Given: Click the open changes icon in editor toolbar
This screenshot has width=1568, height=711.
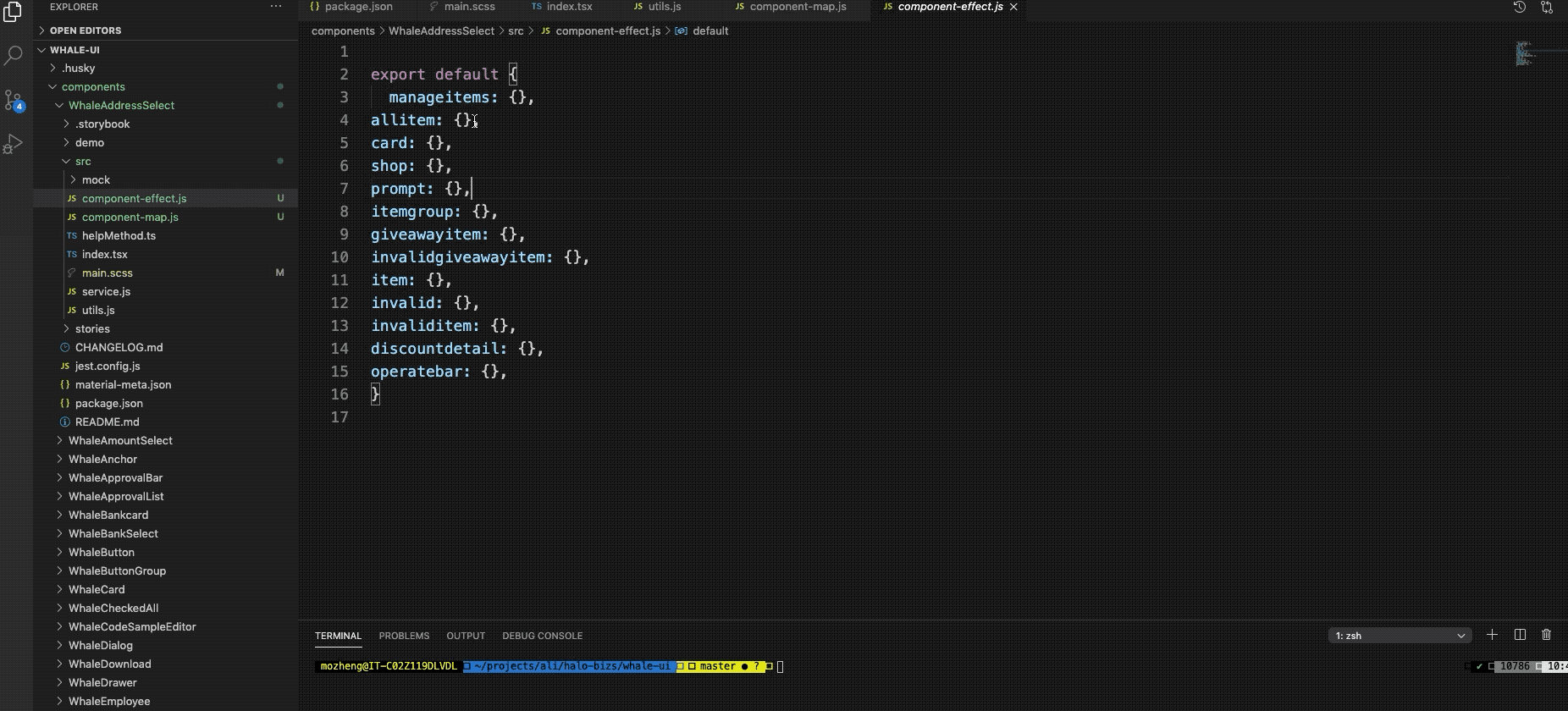Looking at the screenshot, I should point(1547,7).
